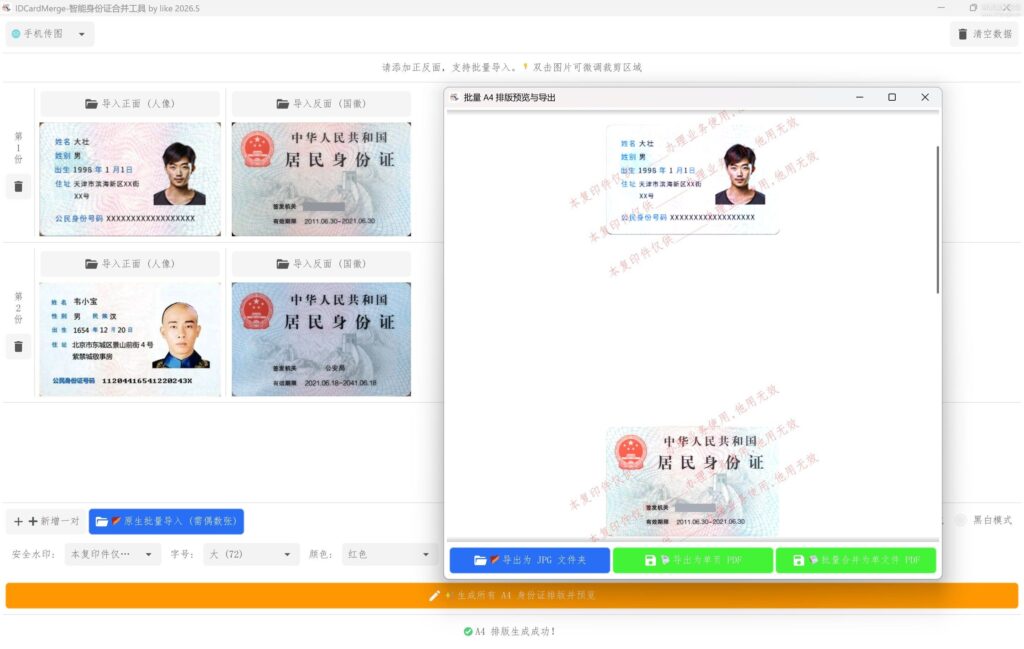Delete 第1份 with its trash icon

18,187
